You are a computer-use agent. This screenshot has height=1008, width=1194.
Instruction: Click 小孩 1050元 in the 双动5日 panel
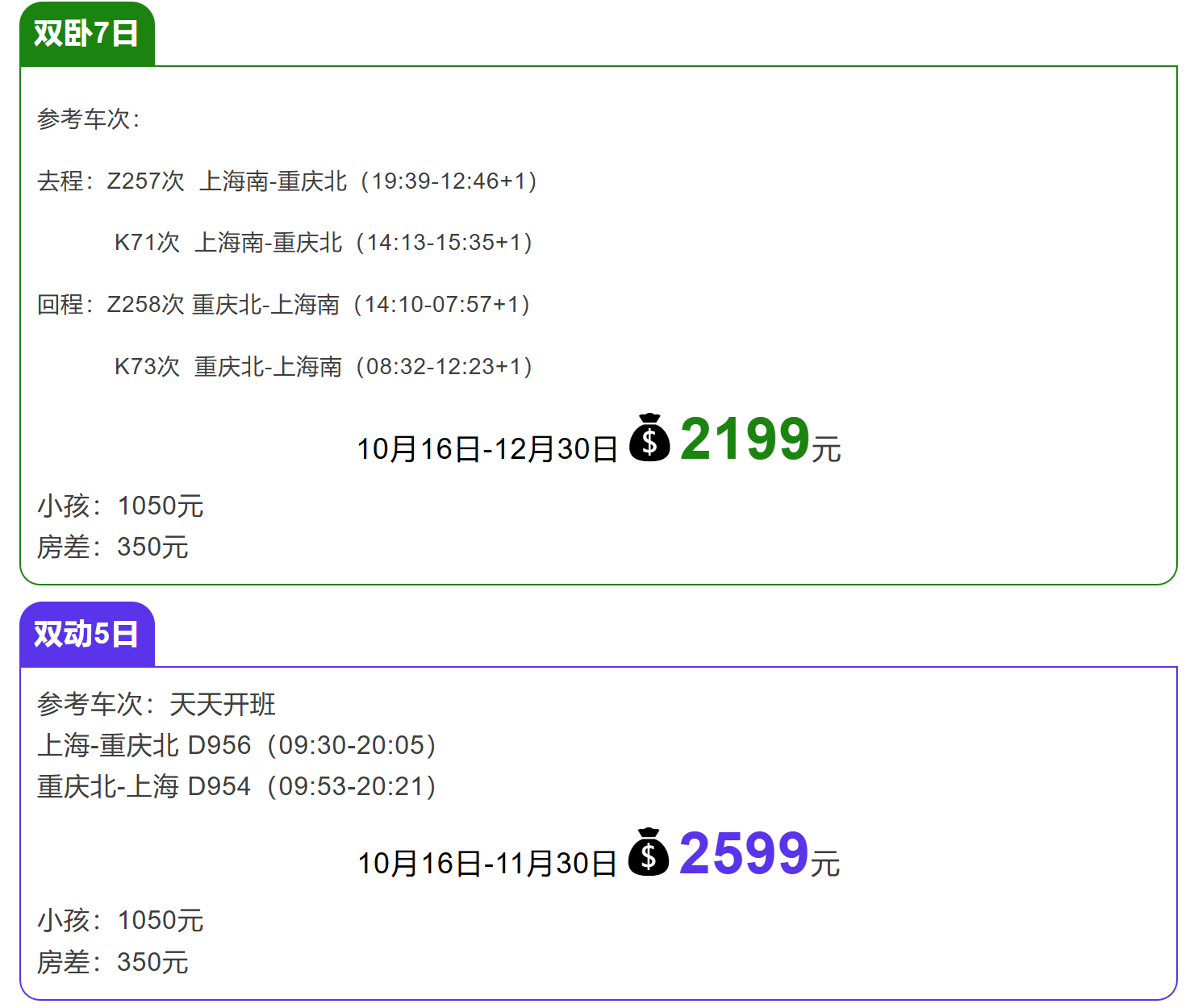120,921
